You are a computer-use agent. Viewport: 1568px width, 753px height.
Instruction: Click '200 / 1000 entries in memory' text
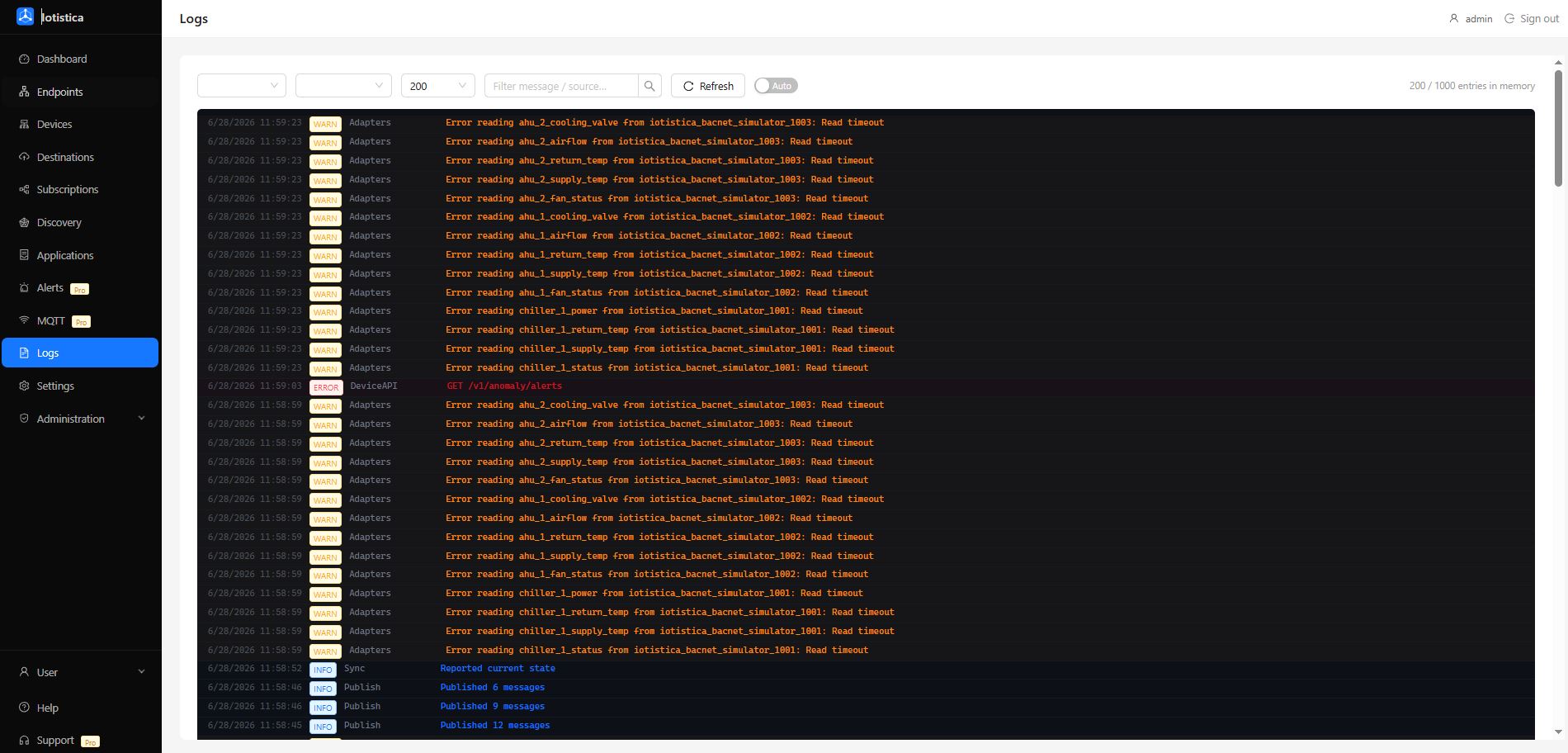[1472, 86]
